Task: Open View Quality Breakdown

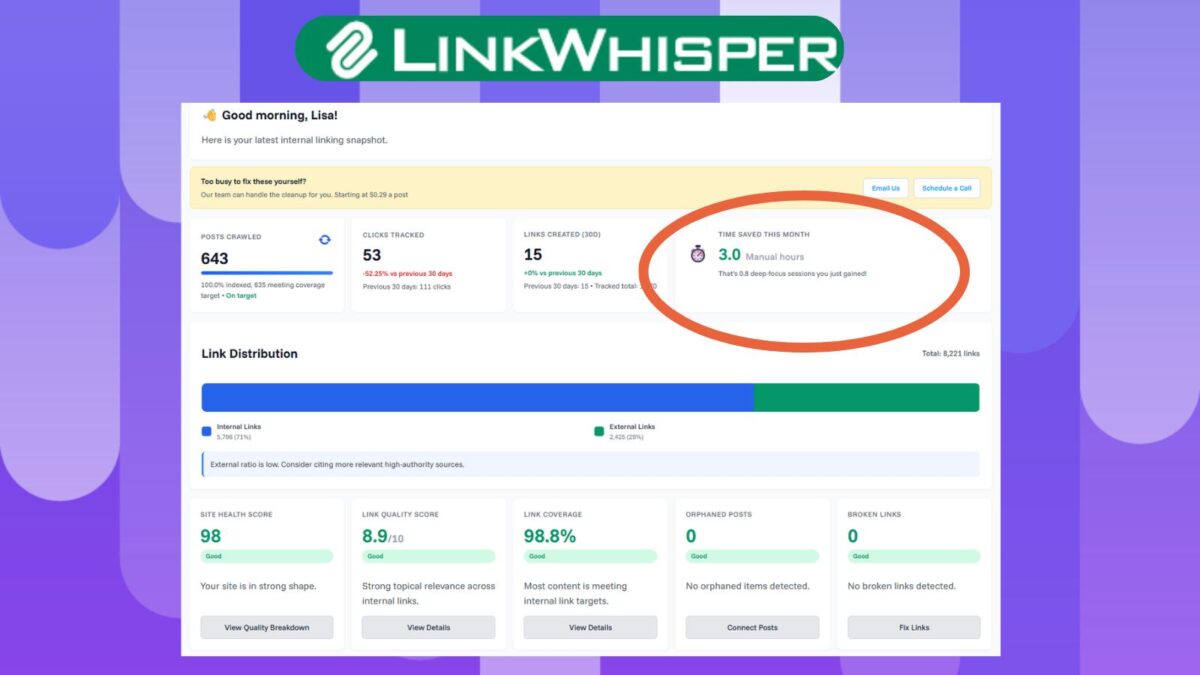Action: point(266,627)
